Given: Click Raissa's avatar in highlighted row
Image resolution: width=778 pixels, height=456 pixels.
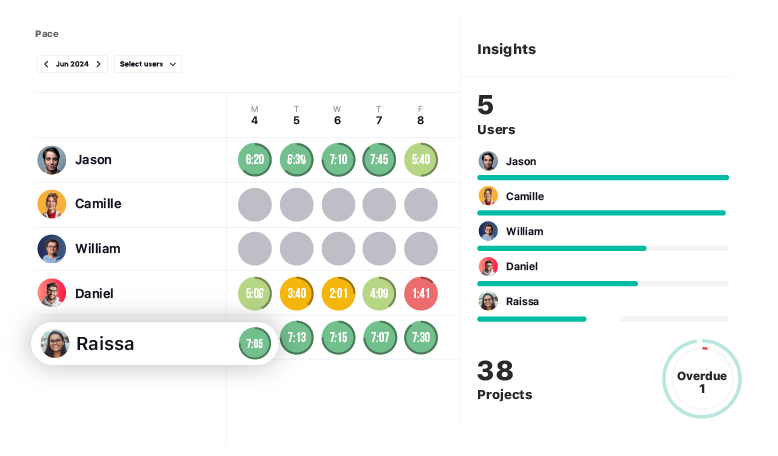Looking at the screenshot, I should [55, 344].
